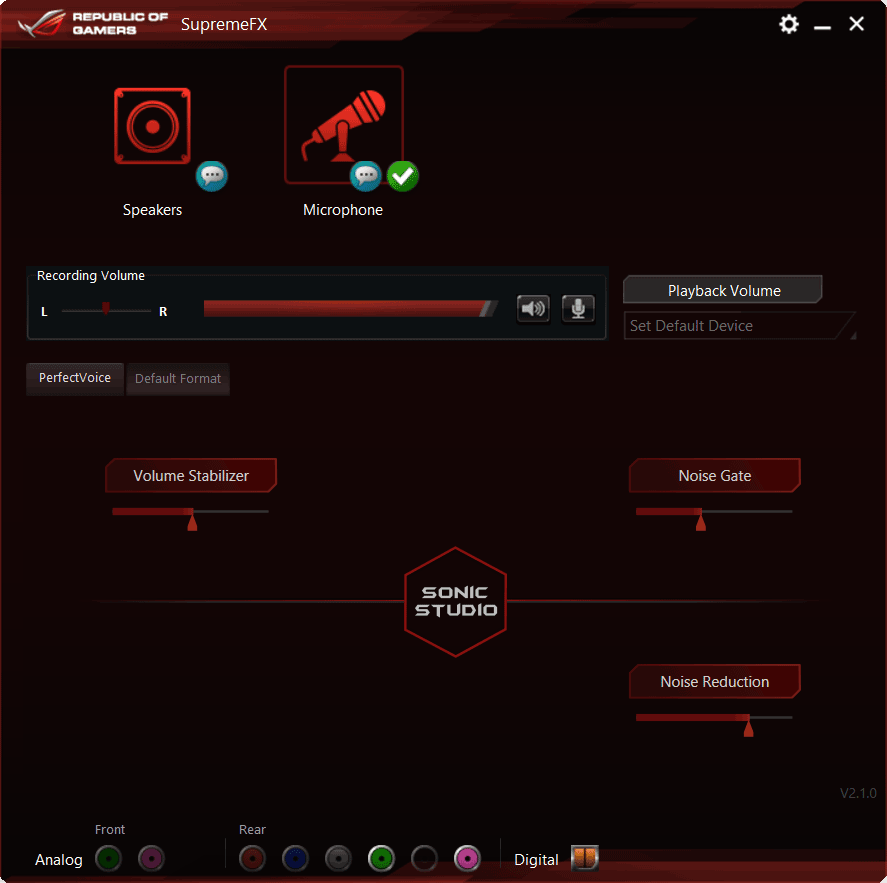
Task: Select the rear black analog jack
Action: 424,858
